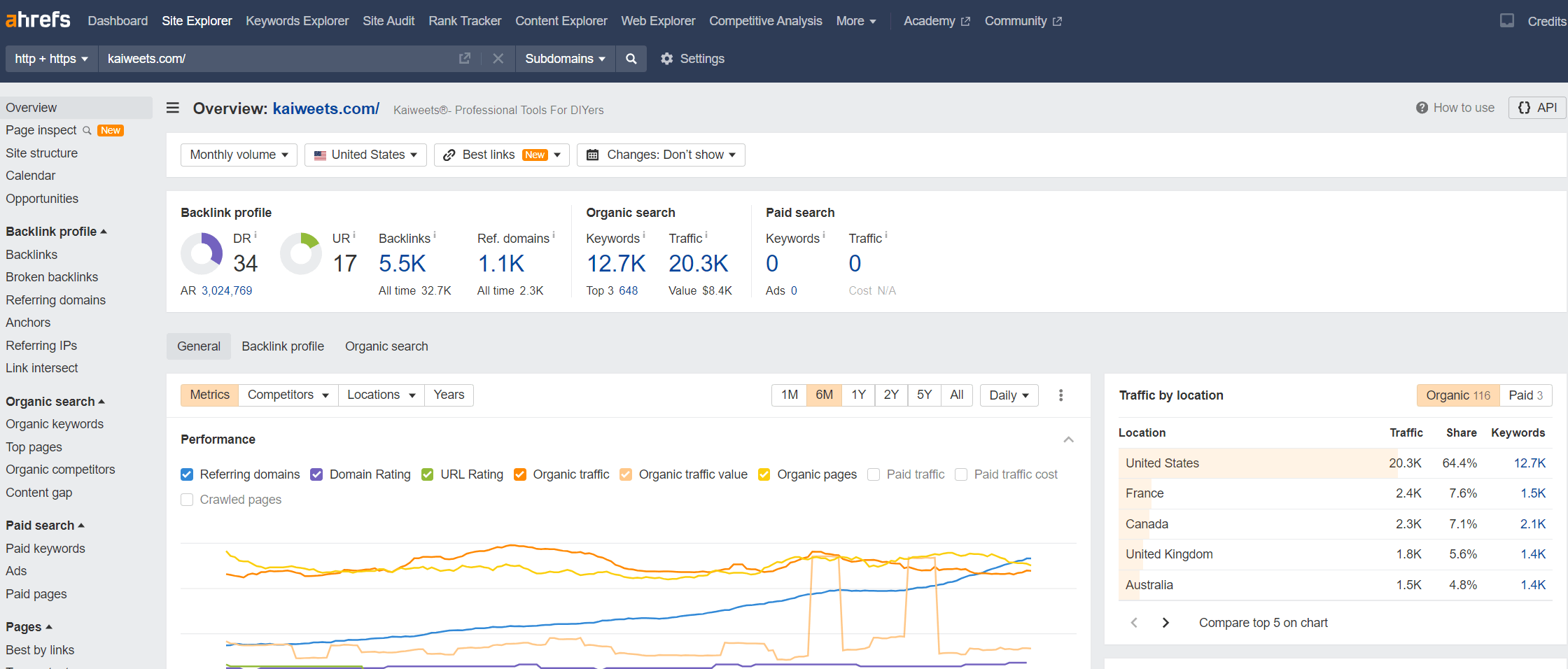Select the Years chart view

click(x=449, y=395)
